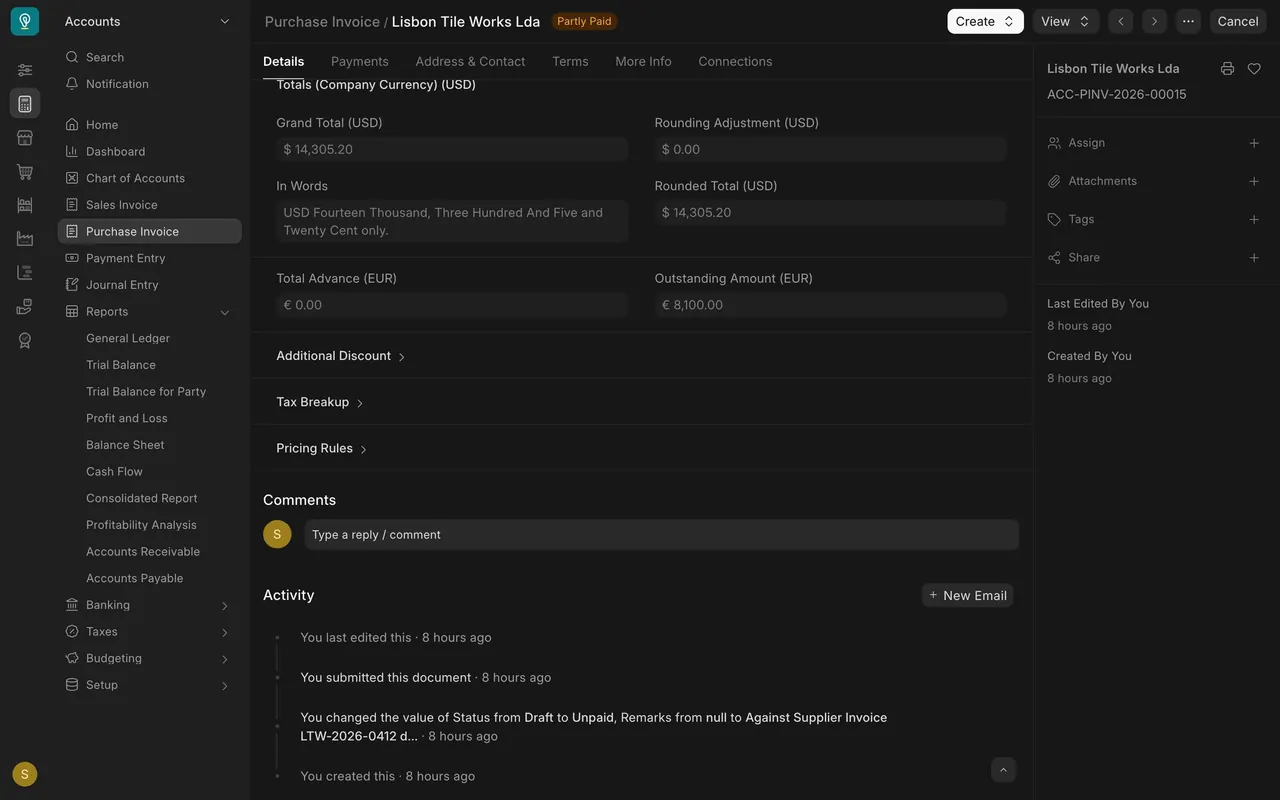This screenshot has height=800, width=1280.
Task: Add a tag with the Tags plus
Action: tap(1254, 219)
